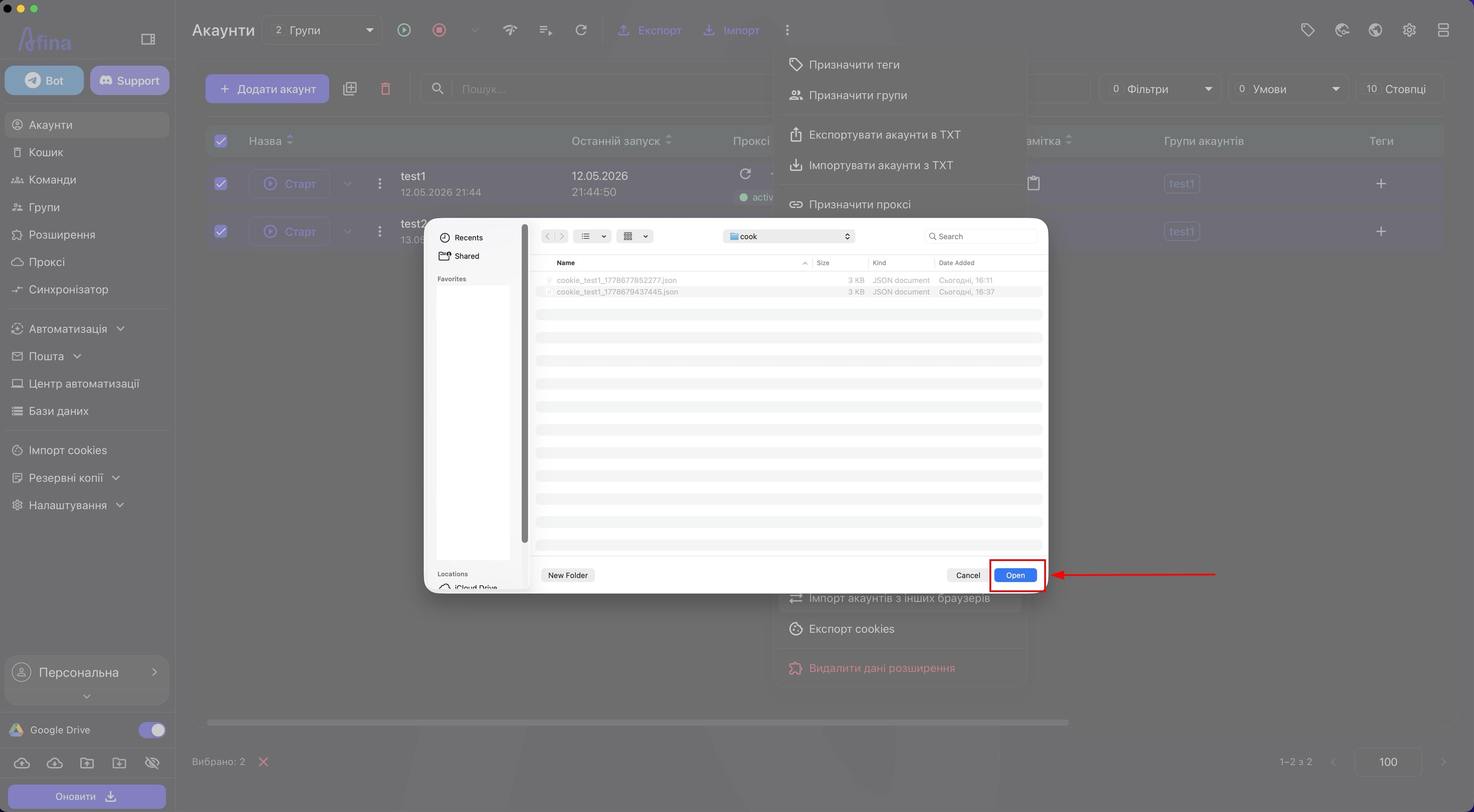The width and height of the screenshot is (1474, 812).
Task: Click the Оновити update button
Action: tap(87, 797)
